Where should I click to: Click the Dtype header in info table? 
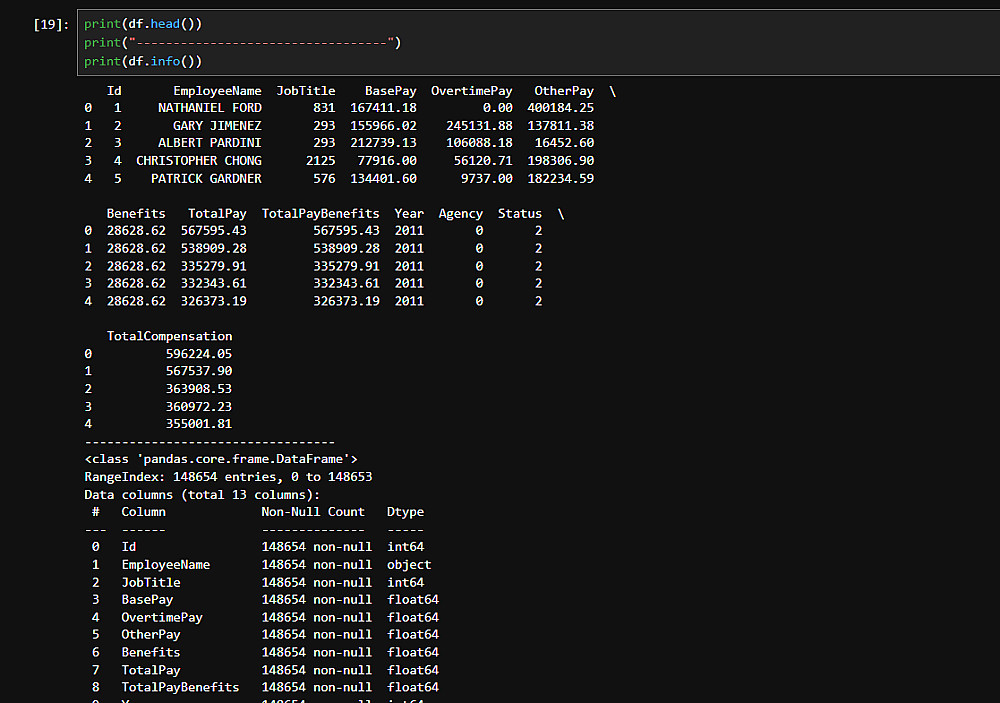point(405,512)
